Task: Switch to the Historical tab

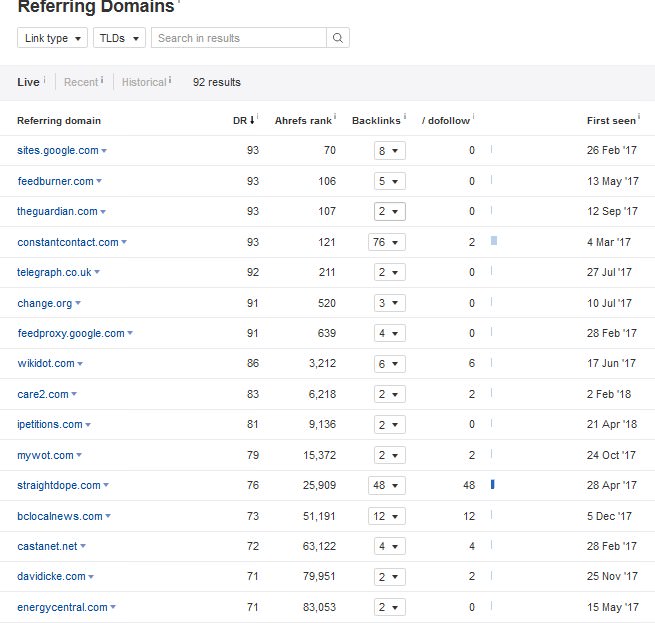Action: coord(144,82)
